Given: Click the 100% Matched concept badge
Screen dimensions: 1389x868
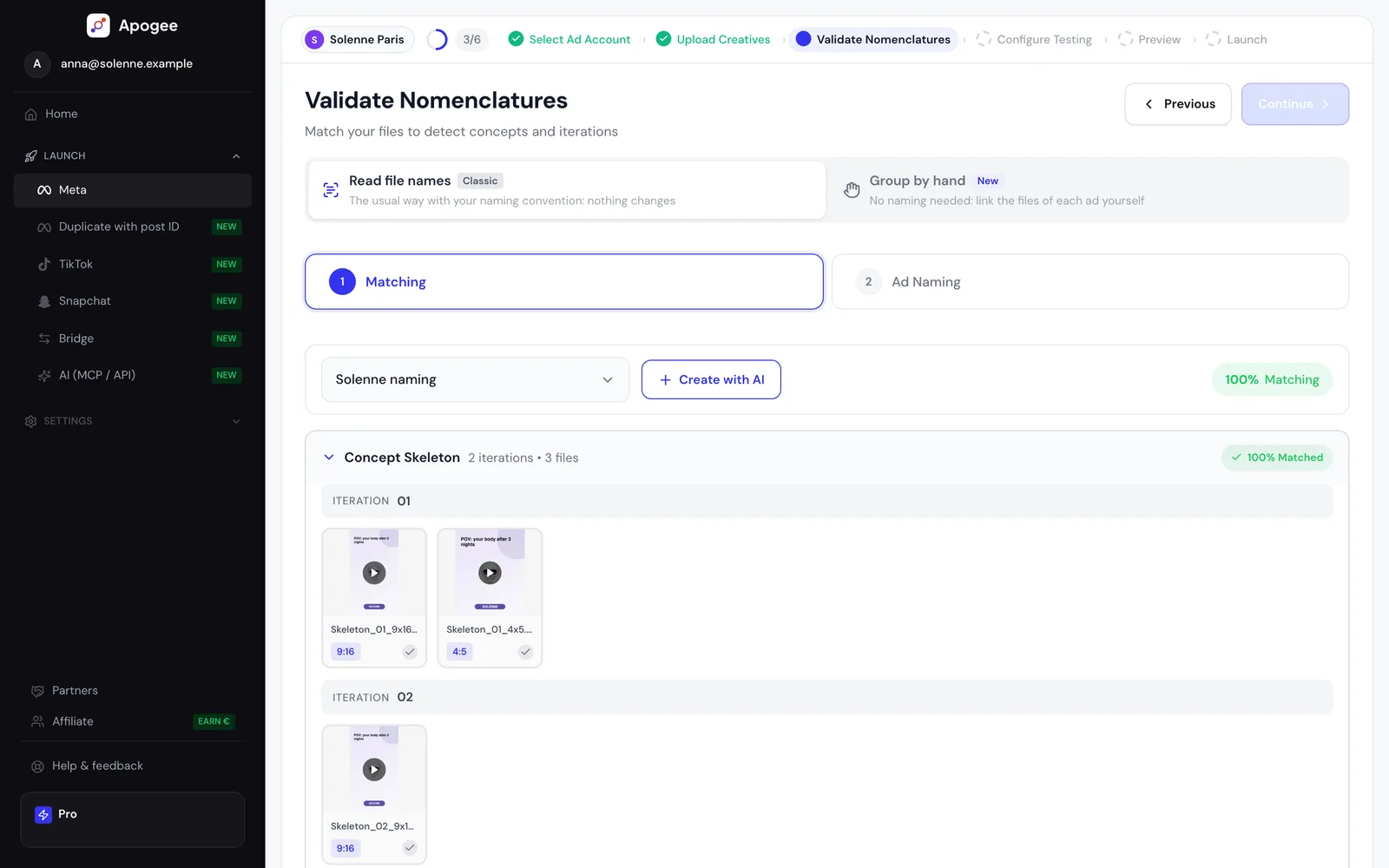Looking at the screenshot, I should click(x=1277, y=457).
